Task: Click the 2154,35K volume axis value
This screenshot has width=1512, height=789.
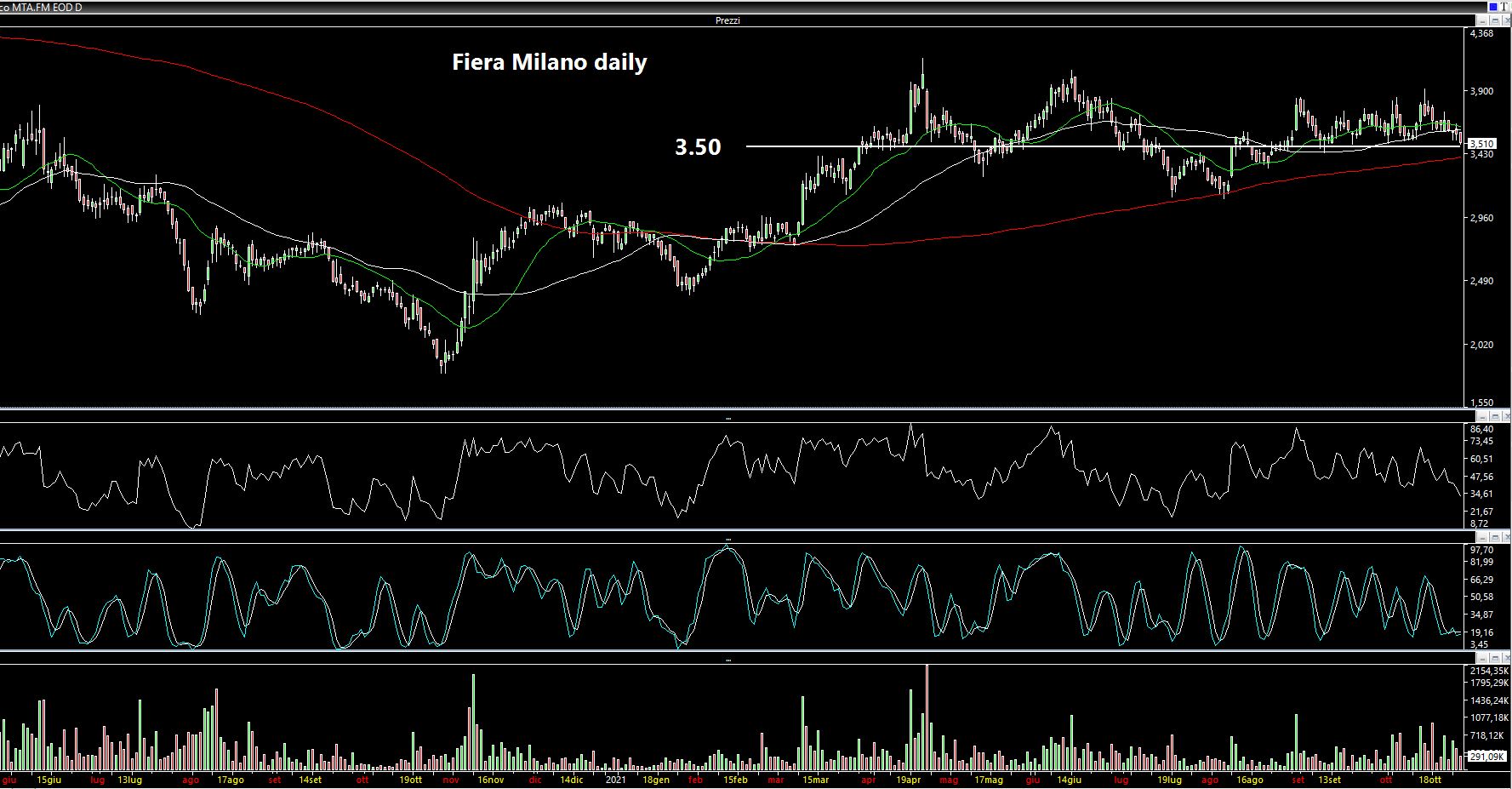Action: click(1488, 672)
